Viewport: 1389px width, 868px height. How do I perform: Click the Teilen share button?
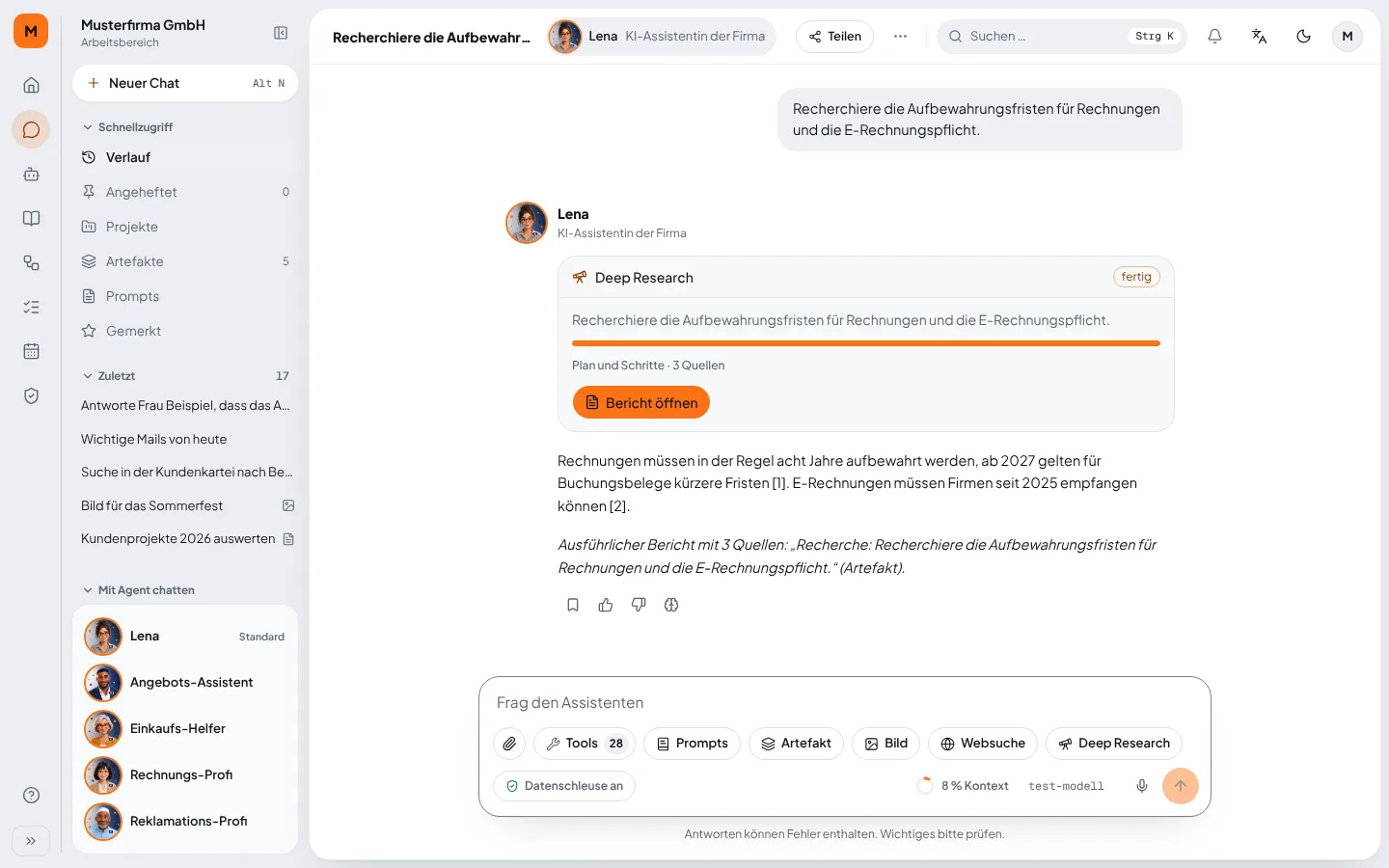coord(835,37)
